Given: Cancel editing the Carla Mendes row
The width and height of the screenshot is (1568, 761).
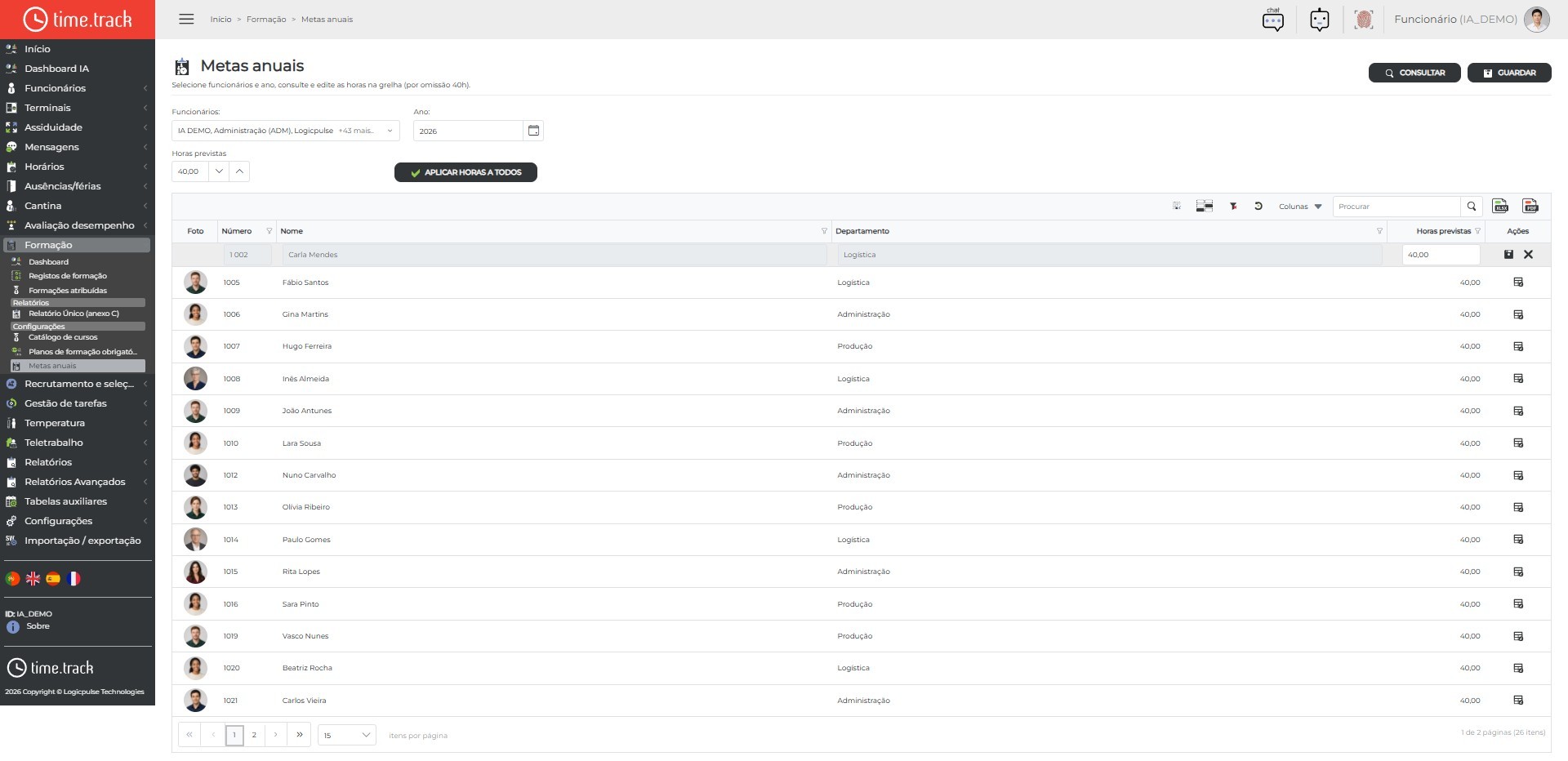Looking at the screenshot, I should [1529, 255].
